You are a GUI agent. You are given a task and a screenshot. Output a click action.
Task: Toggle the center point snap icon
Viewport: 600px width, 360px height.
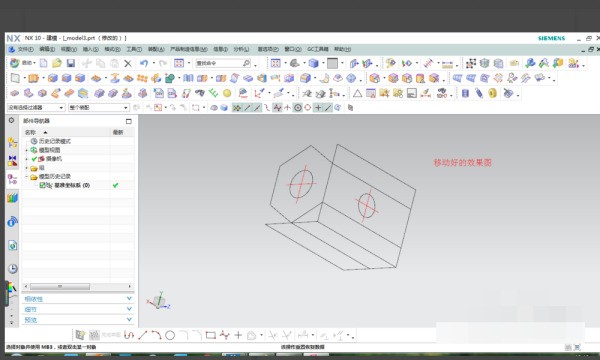coord(298,108)
